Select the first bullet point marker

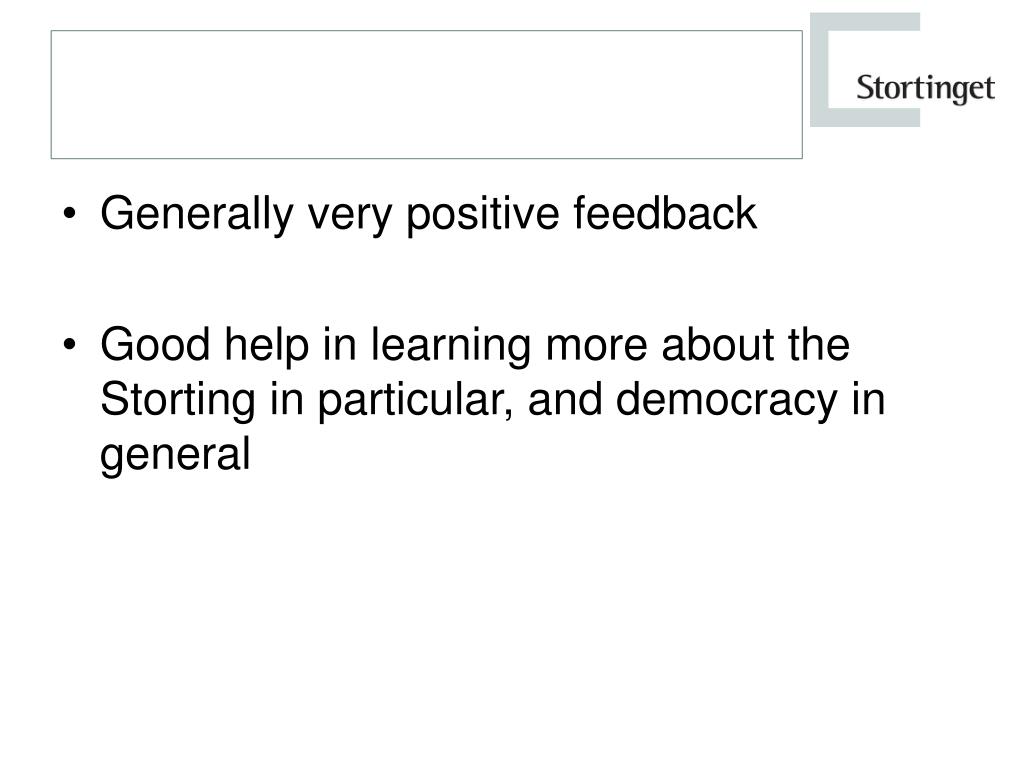[x=70, y=214]
